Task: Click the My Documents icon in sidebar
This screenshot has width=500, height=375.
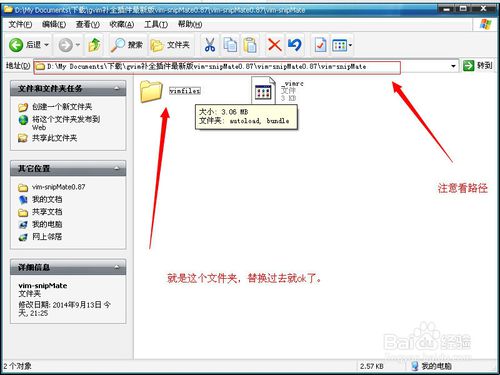Action: pos(23,200)
